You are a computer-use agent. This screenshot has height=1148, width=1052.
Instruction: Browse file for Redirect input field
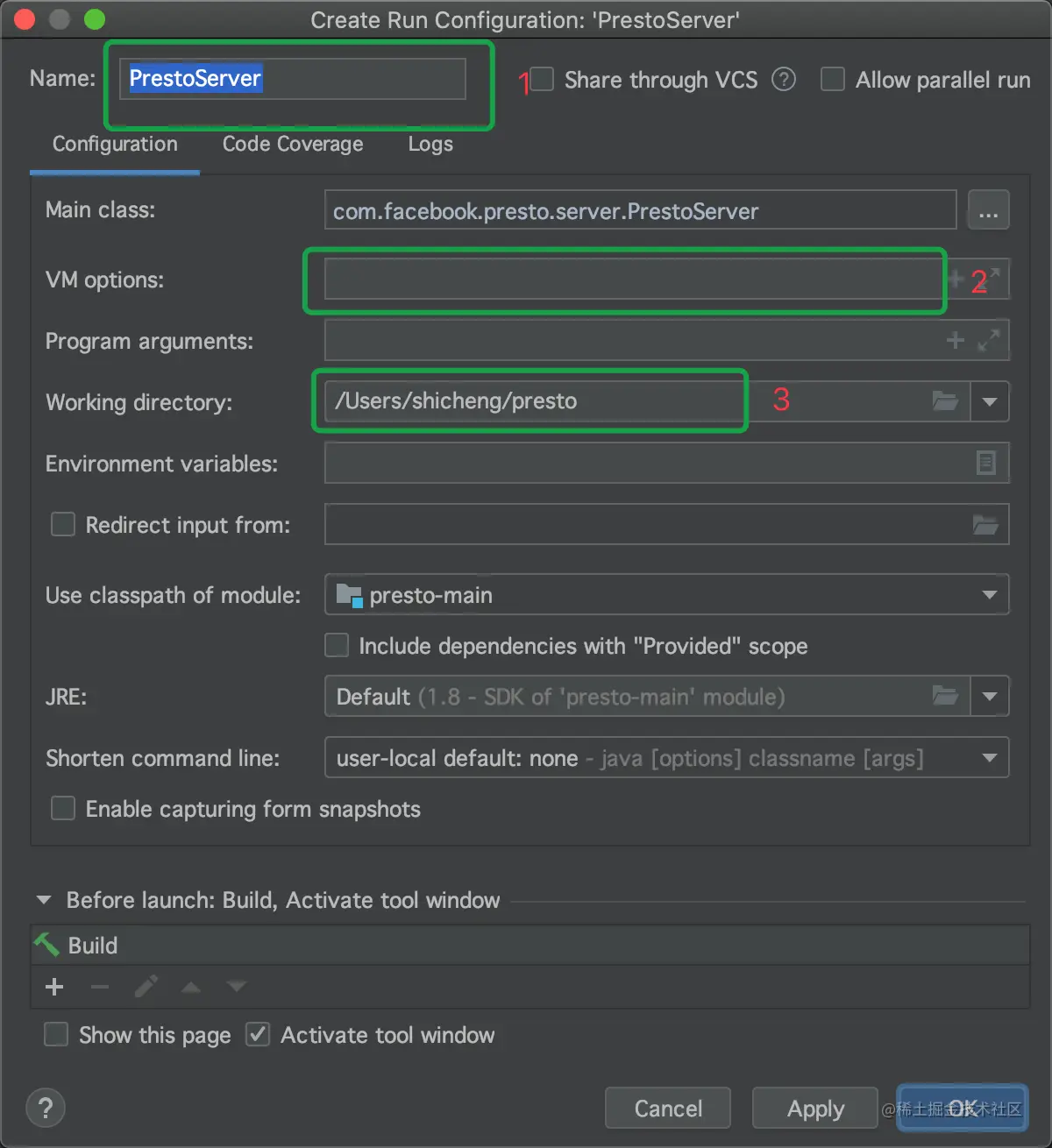coord(985,525)
